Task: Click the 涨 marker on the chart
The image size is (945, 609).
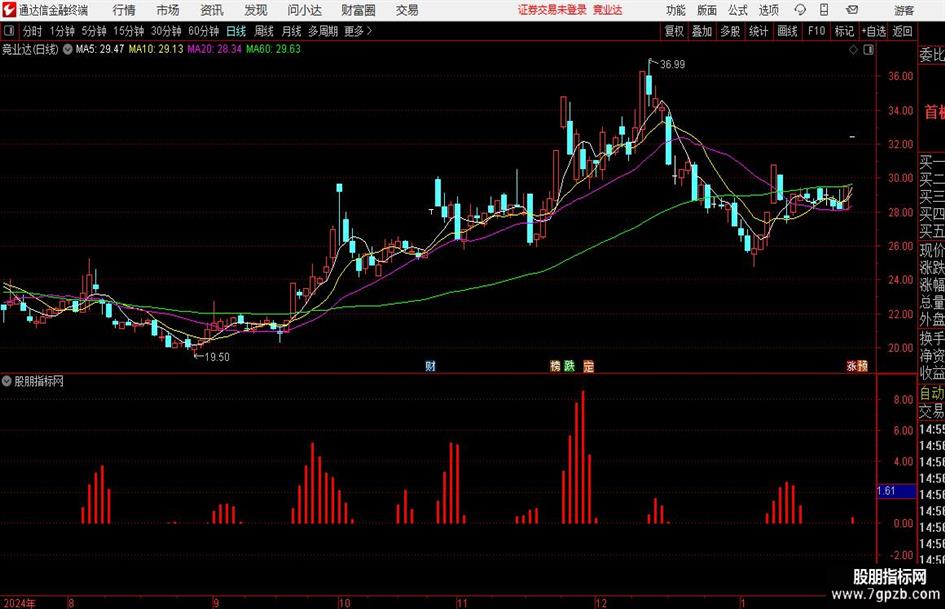Action: tap(852, 365)
